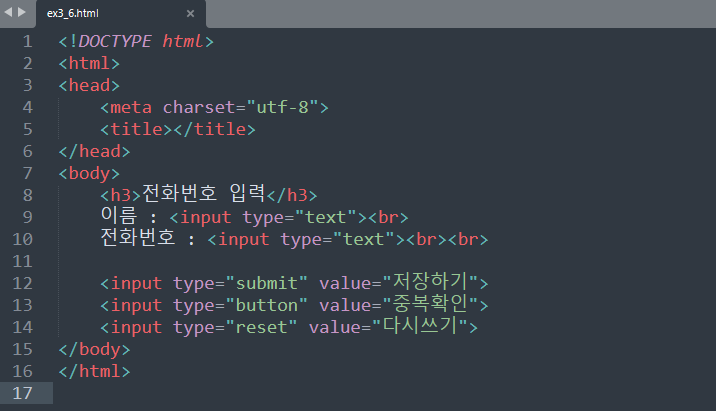Click the closing head tag on line 6
The image size is (716, 411).
pyautogui.click(x=94, y=152)
